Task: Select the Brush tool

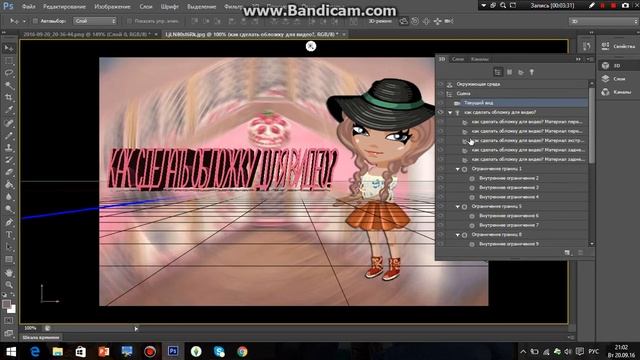Action: point(9,135)
